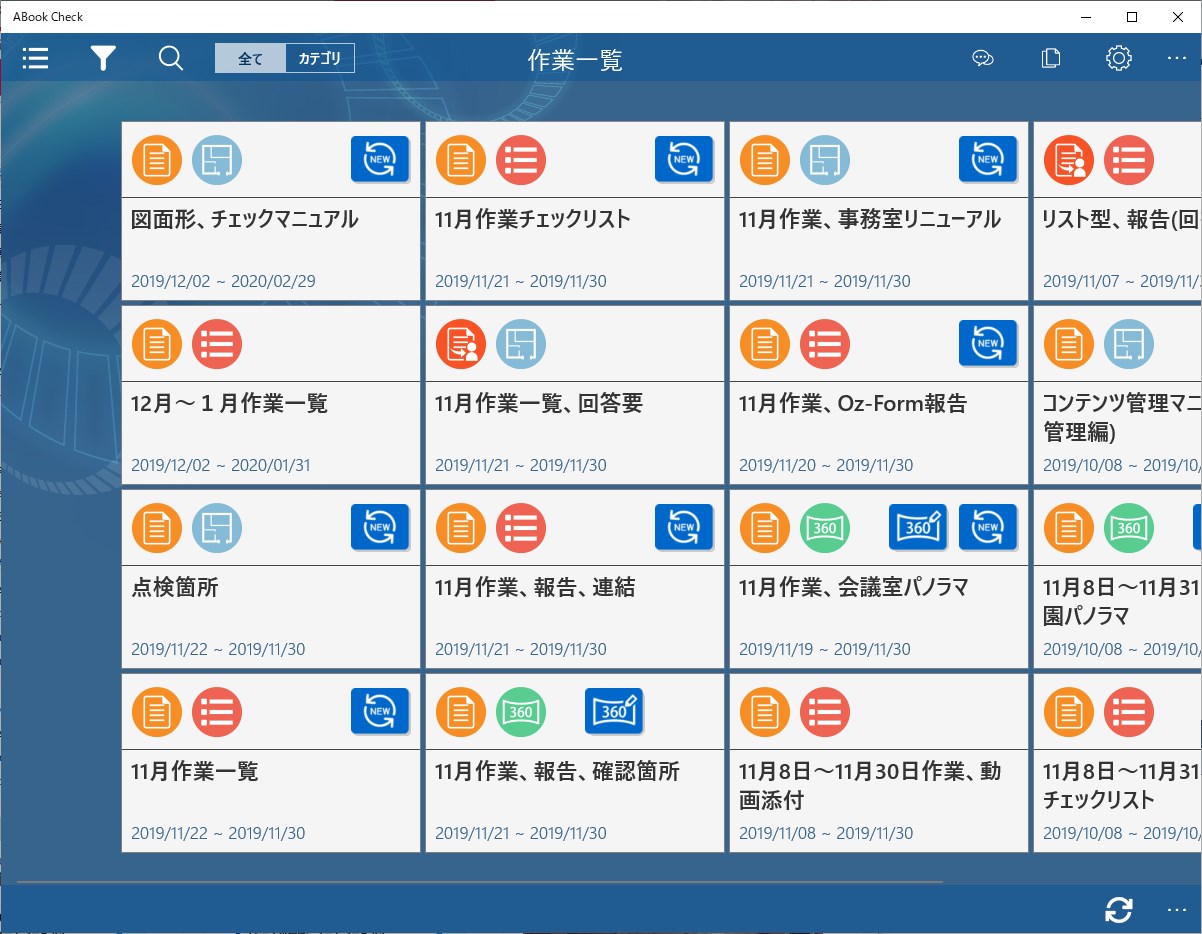Click floor plan icon on 11月作業一覧、回答要 card
Image resolution: width=1202 pixels, height=934 pixels.
(521, 344)
